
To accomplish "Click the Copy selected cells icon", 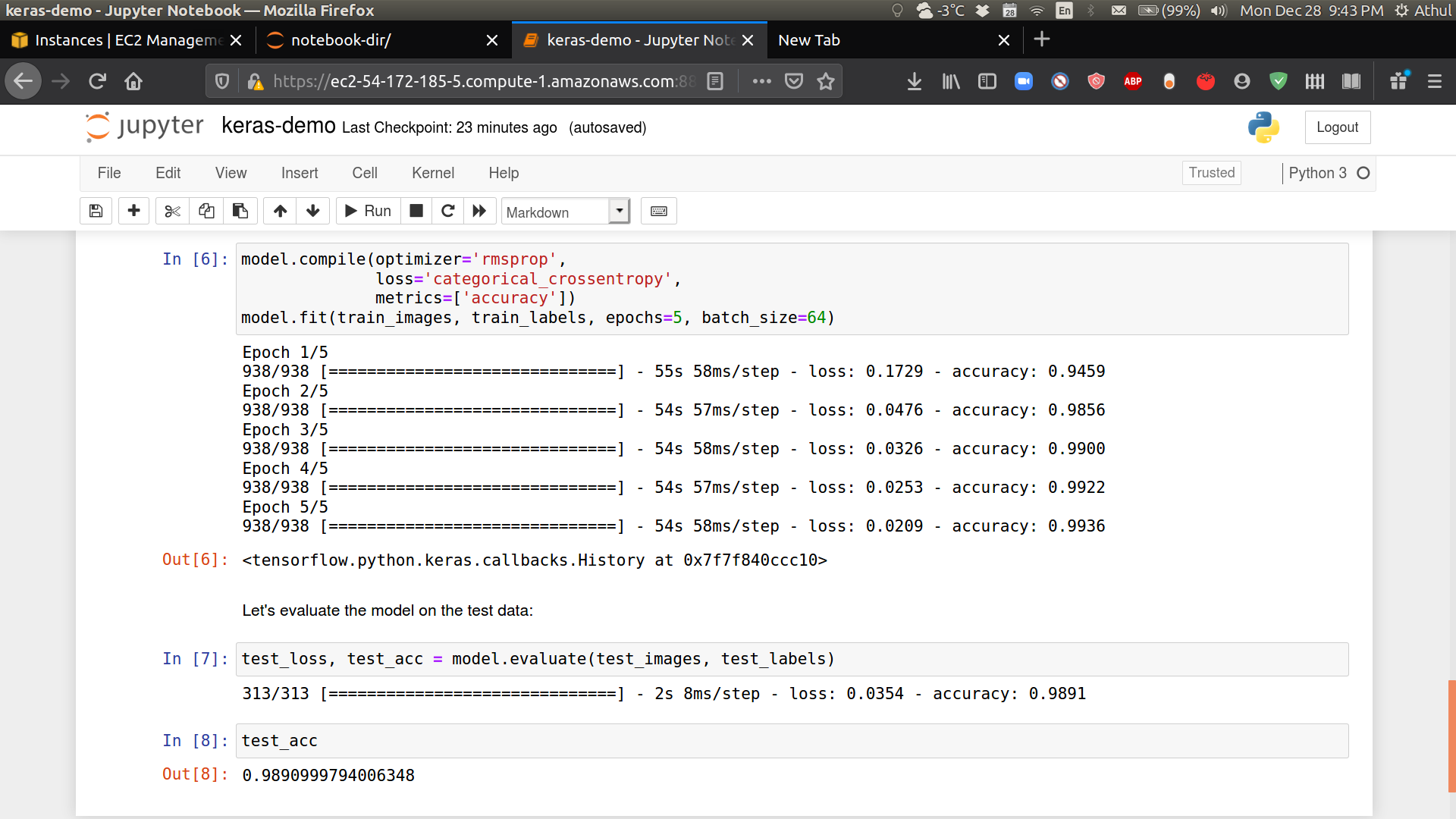I will [x=205, y=211].
